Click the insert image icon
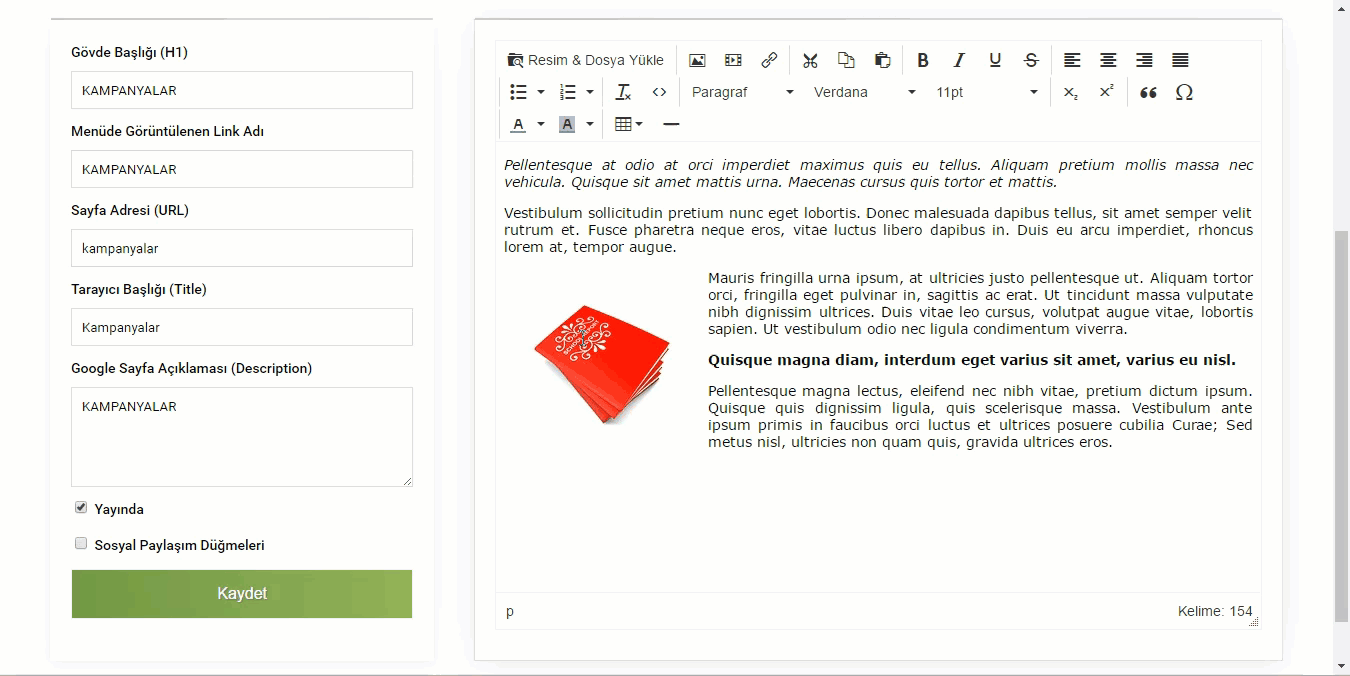The image size is (1350, 676). [697, 60]
